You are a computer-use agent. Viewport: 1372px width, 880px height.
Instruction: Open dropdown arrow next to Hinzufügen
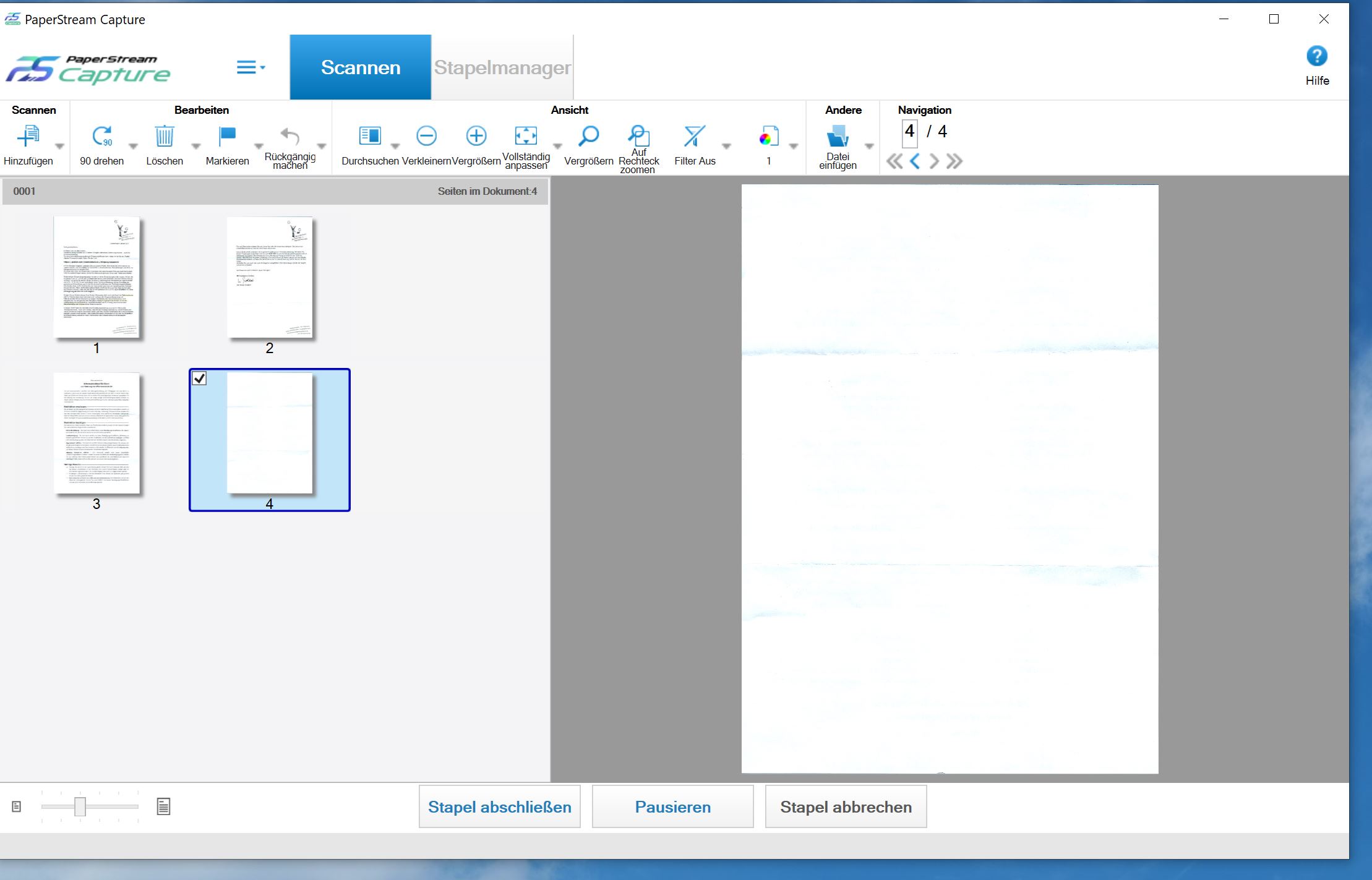pos(60,147)
